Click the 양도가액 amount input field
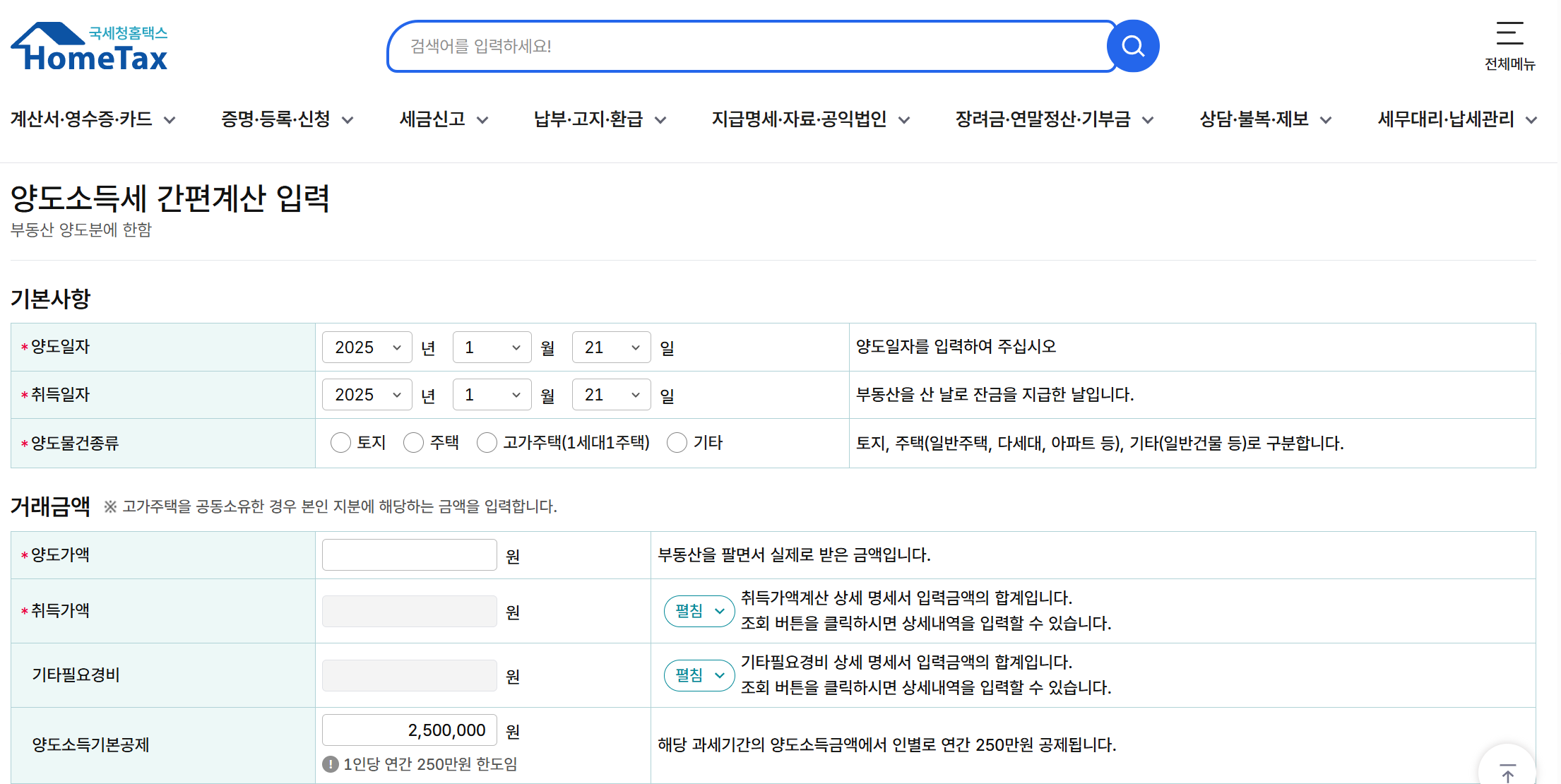The width and height of the screenshot is (1561, 784). (x=410, y=555)
